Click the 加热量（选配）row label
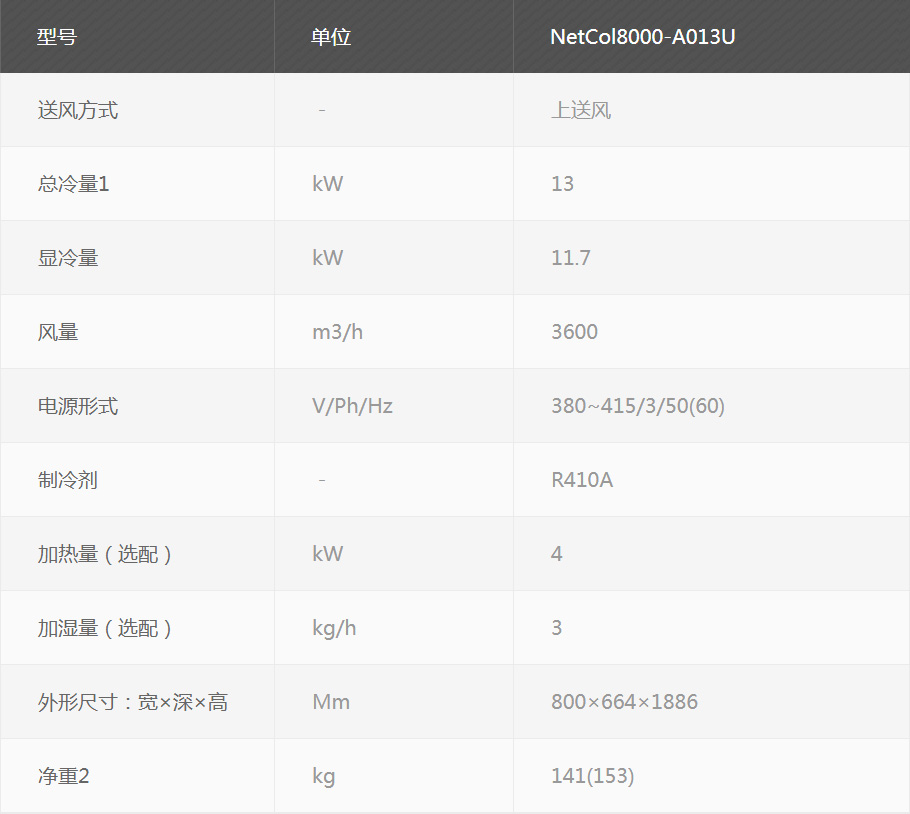The width and height of the screenshot is (910, 814). pos(104,554)
